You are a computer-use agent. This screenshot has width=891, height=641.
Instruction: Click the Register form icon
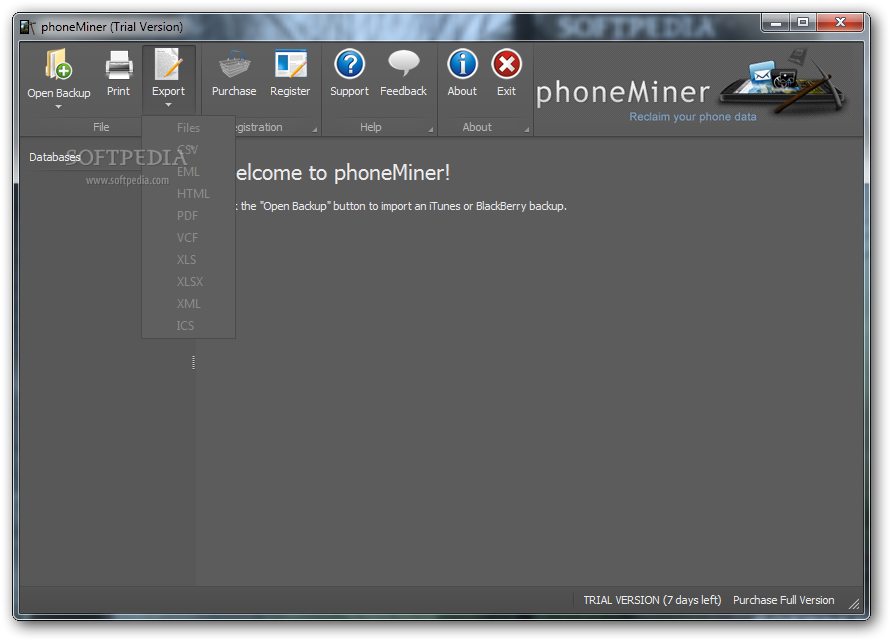tap(290, 64)
